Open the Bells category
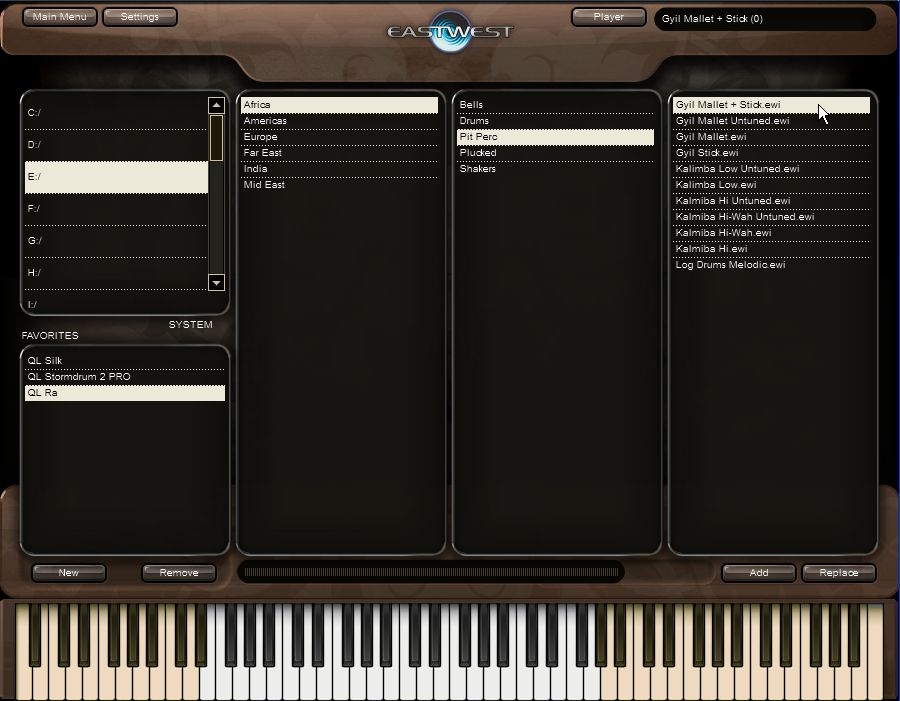Screen dimensions: 900x701 point(555,104)
